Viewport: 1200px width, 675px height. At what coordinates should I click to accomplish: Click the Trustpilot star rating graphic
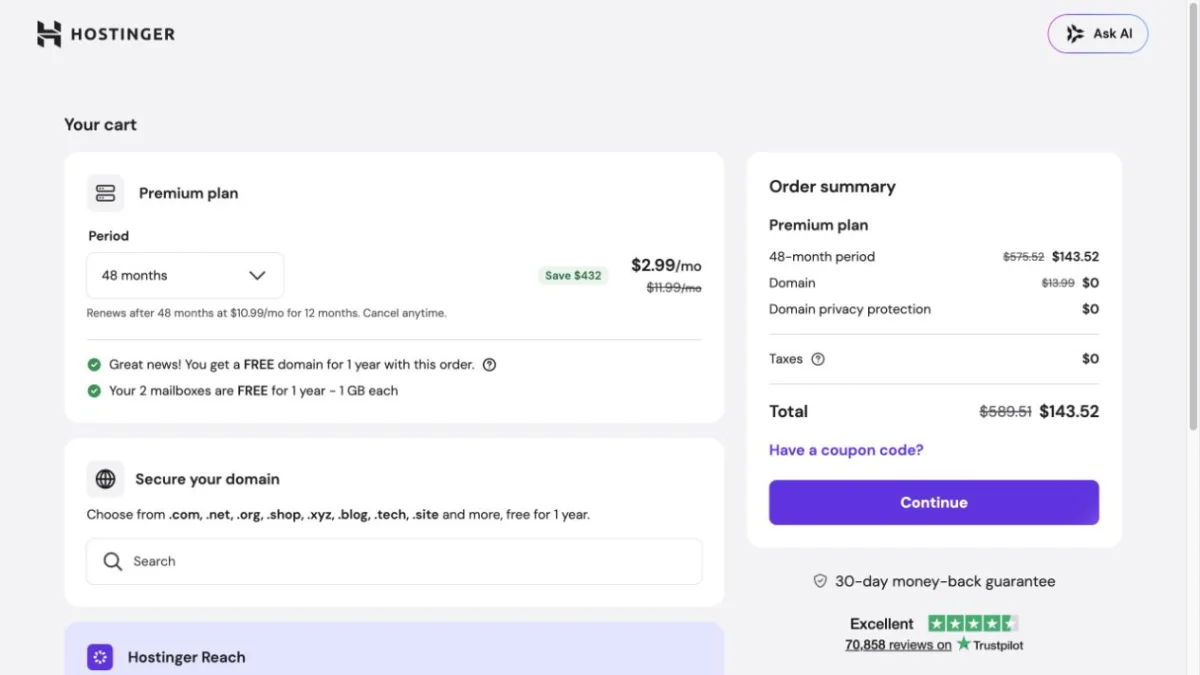point(973,623)
